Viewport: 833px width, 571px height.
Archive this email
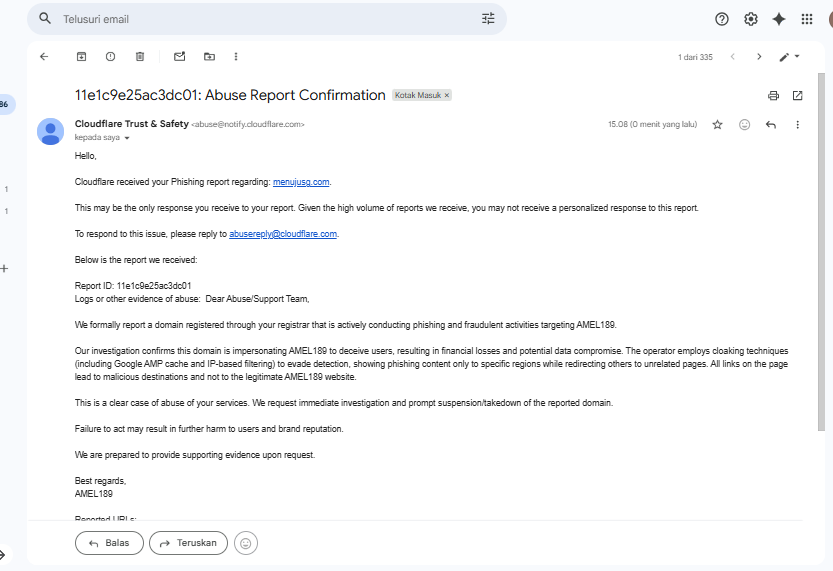pos(81,56)
